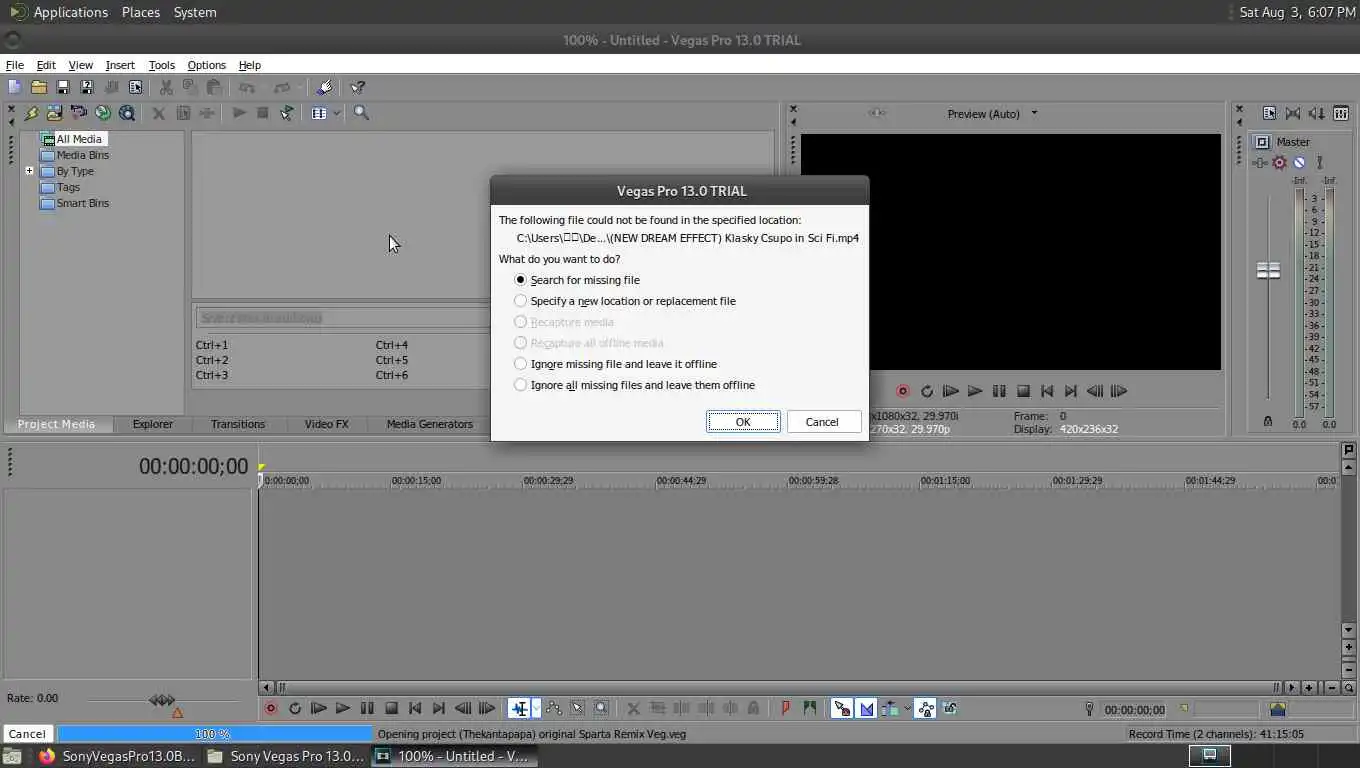Select 'Ignore all missing files and leave them offline'
The height and width of the screenshot is (768, 1360).
click(x=520, y=385)
